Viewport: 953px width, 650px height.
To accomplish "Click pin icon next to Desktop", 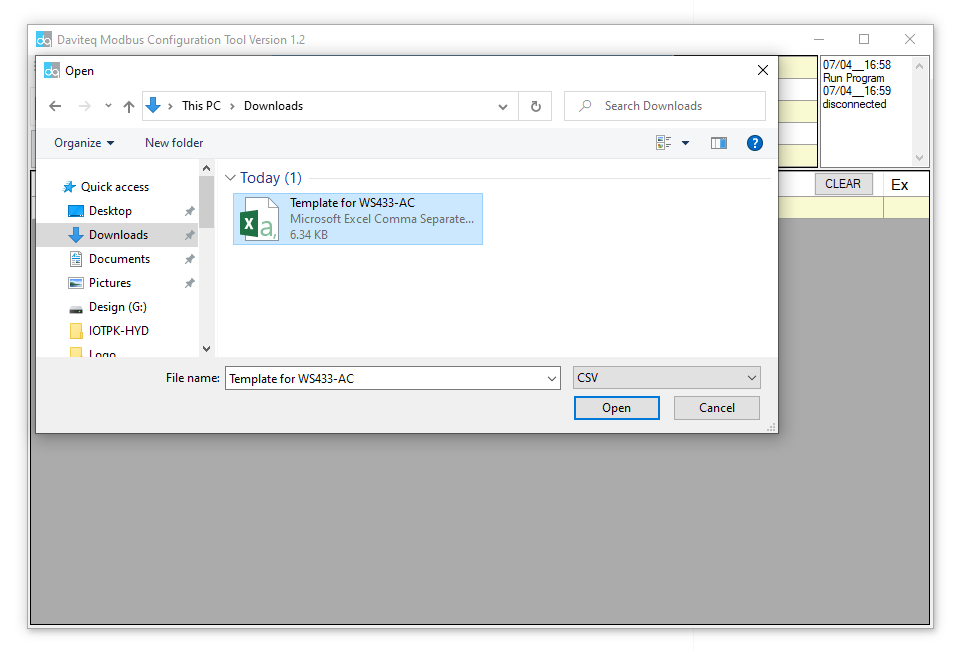I will (x=190, y=211).
